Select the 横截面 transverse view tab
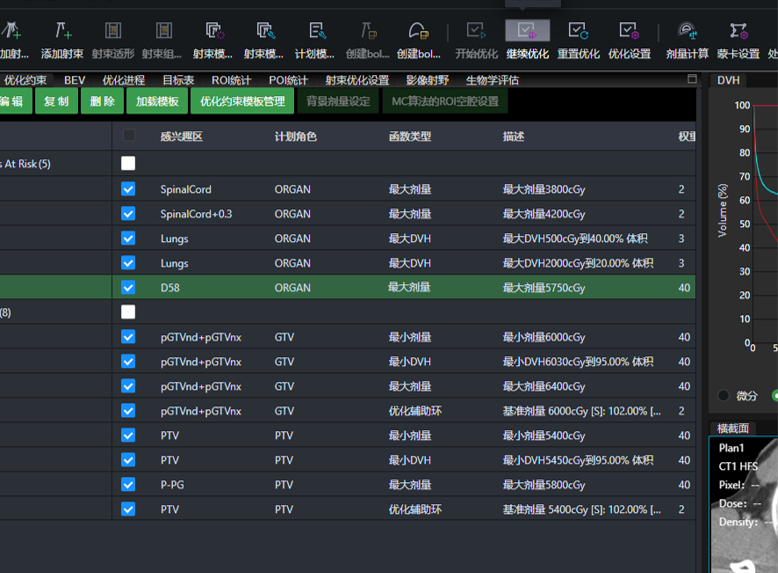Screen dimensions: 778x573 [733, 428]
